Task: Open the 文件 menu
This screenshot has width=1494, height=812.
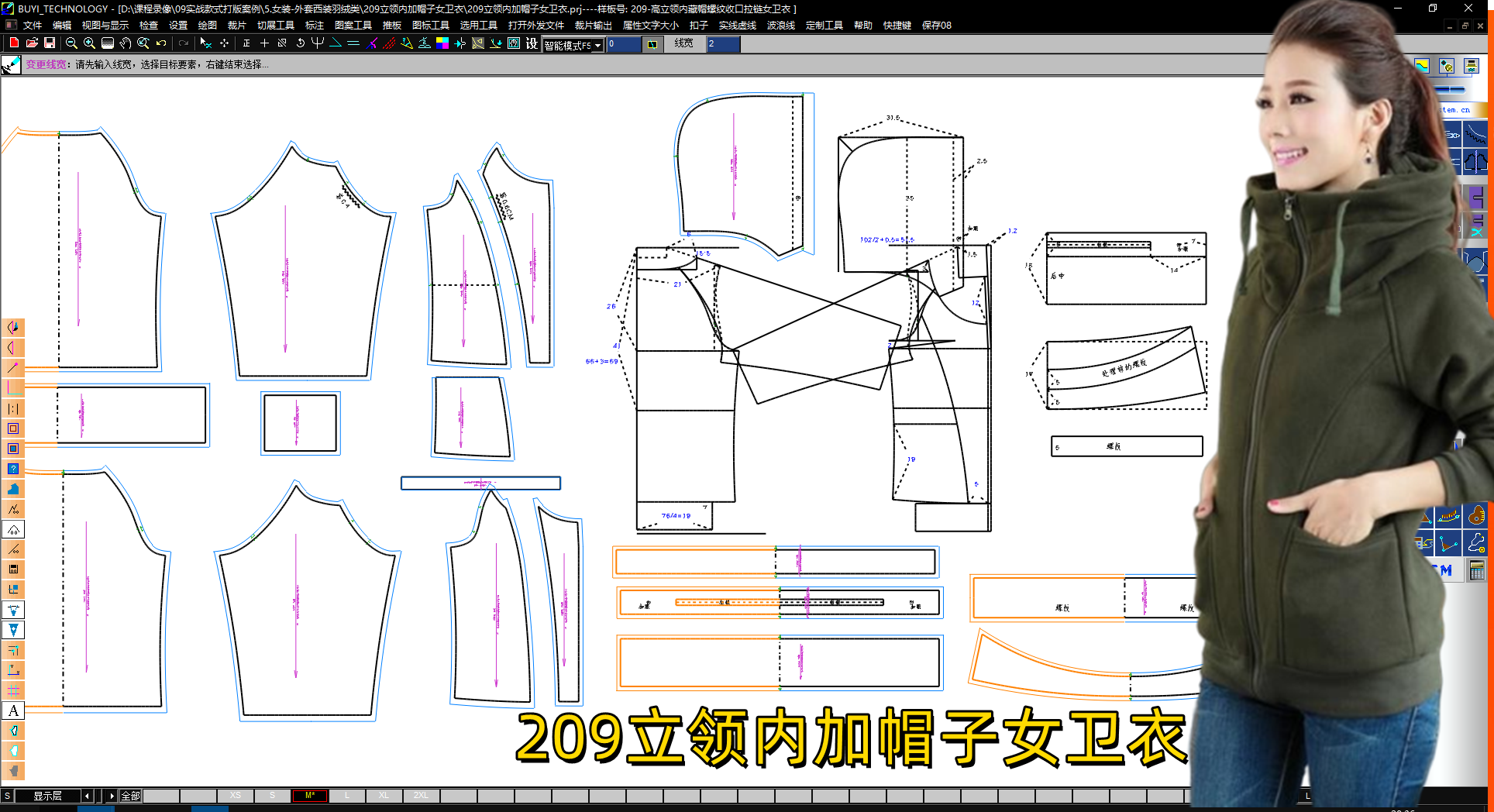Action: [33, 26]
